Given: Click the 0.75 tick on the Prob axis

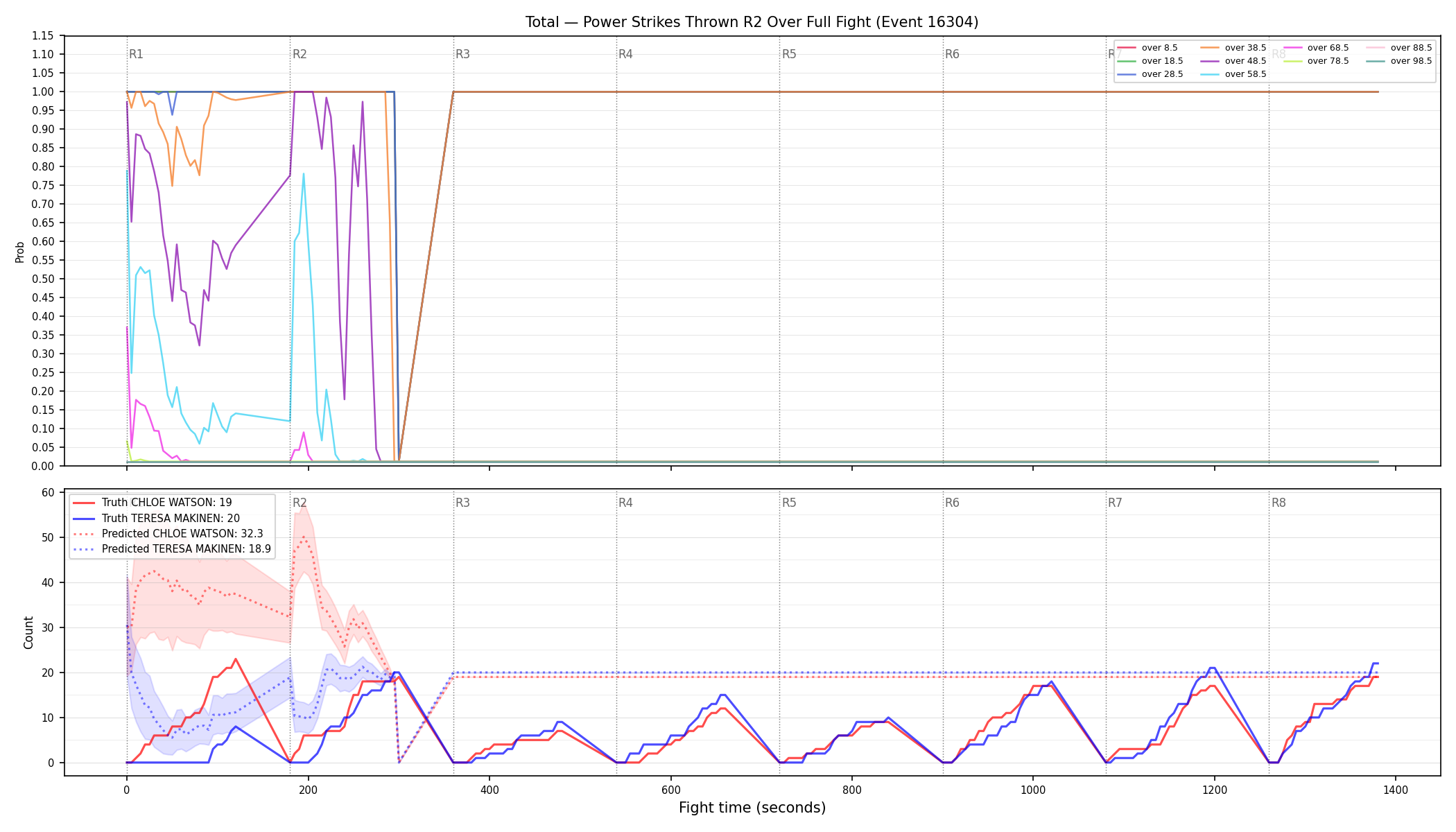Looking at the screenshot, I should click(x=43, y=185).
